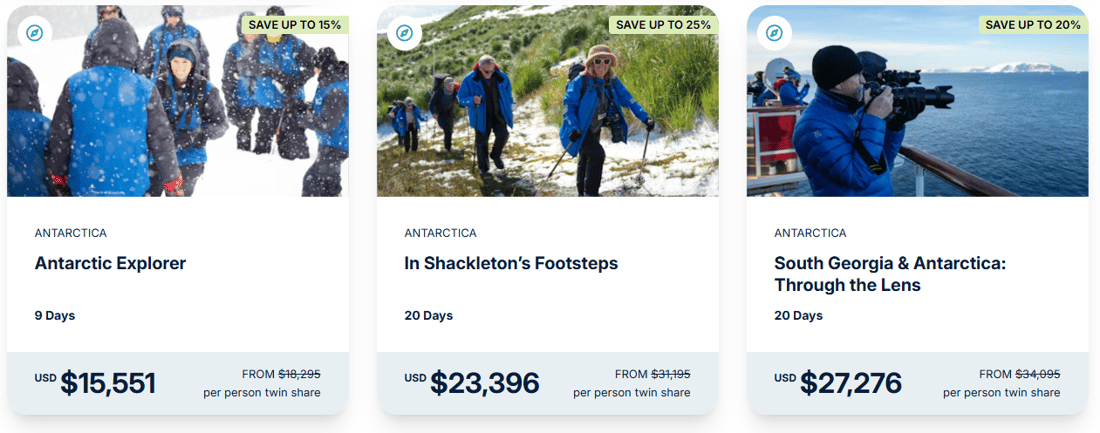
Task: Click the Save Up To 20% badge
Action: pos(1033,24)
